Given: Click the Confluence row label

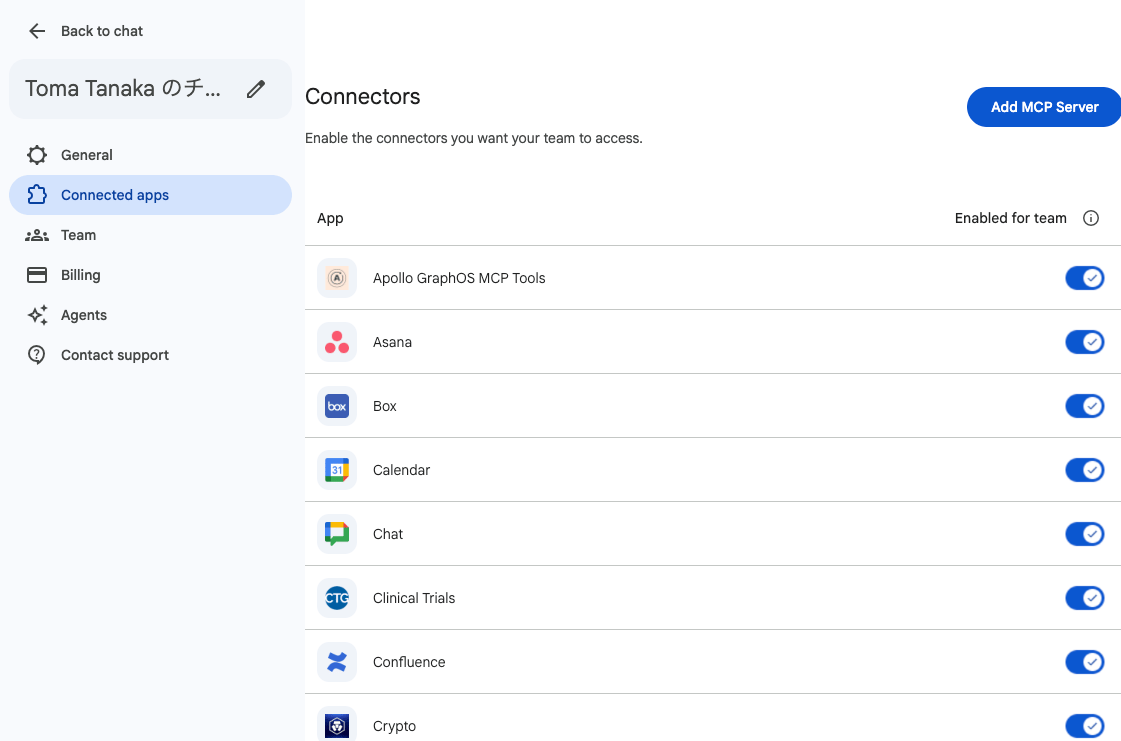Looking at the screenshot, I should pyautogui.click(x=409, y=662).
